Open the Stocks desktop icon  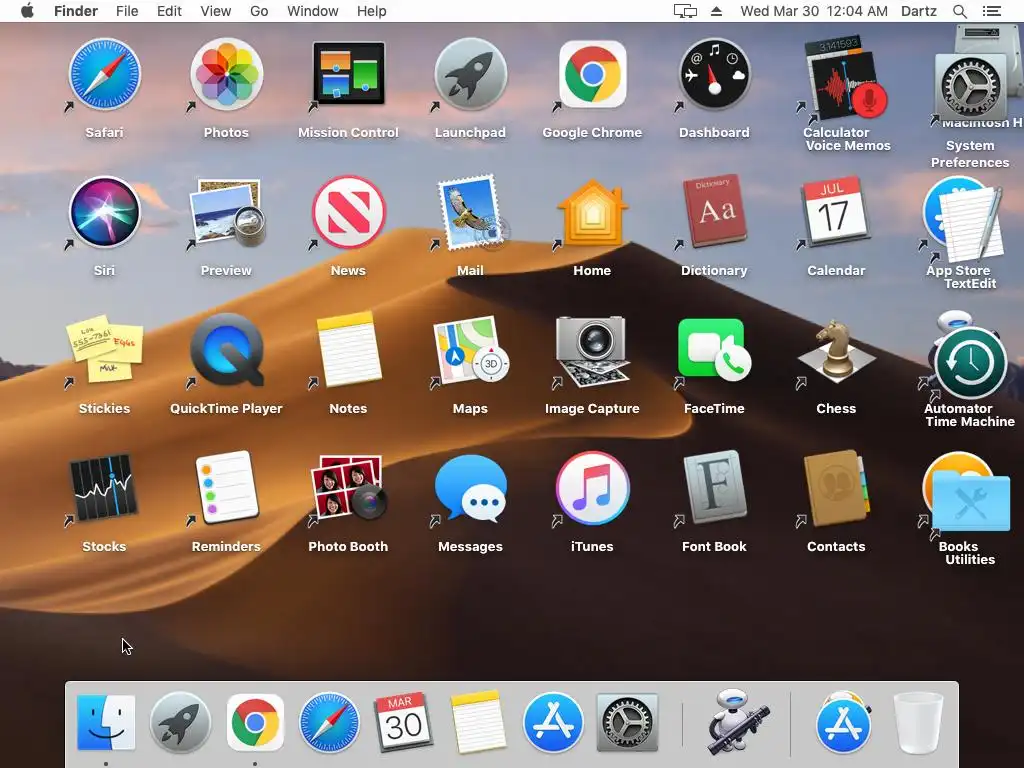pos(104,488)
